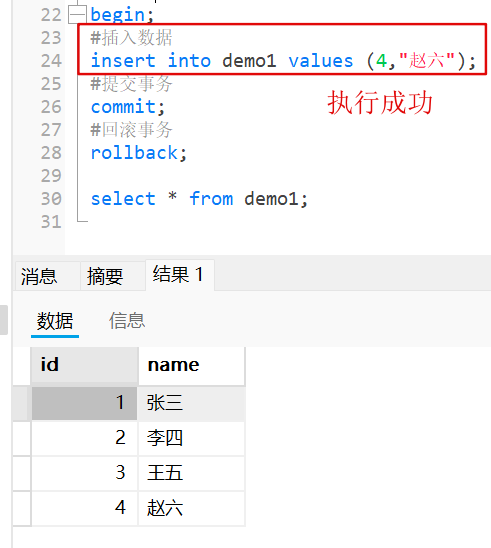Click the 李四 name cell
This screenshot has width=491, height=548.
(x=192, y=438)
